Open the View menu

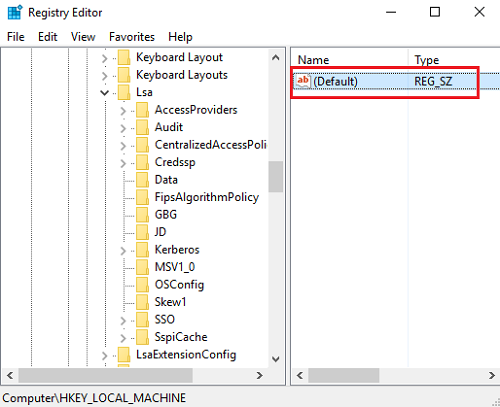click(83, 37)
